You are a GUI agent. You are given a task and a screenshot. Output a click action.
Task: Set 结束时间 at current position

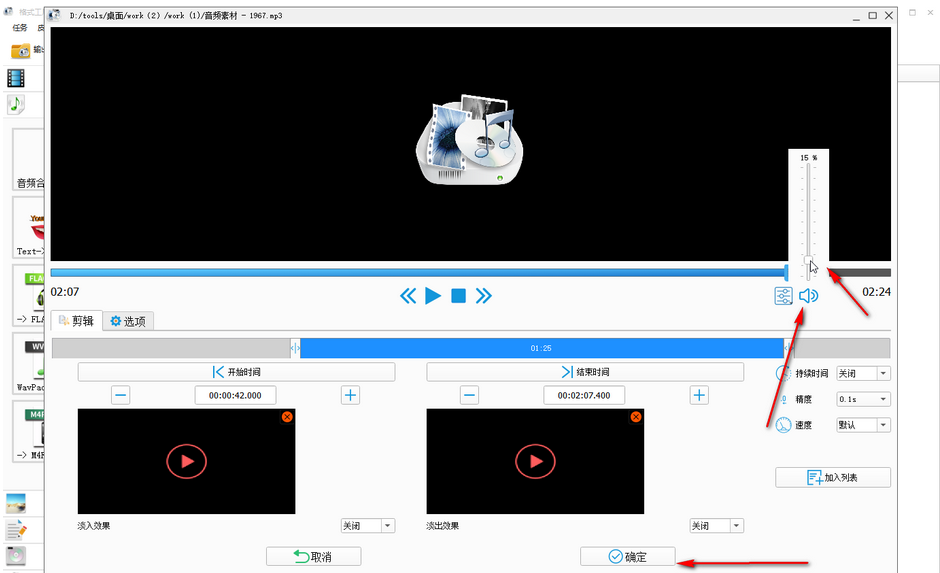585,372
